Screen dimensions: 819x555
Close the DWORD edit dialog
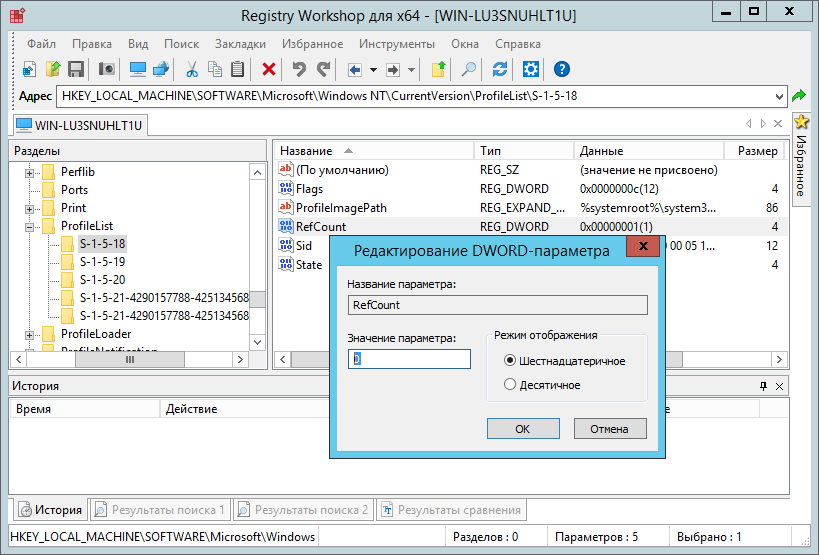pos(643,246)
